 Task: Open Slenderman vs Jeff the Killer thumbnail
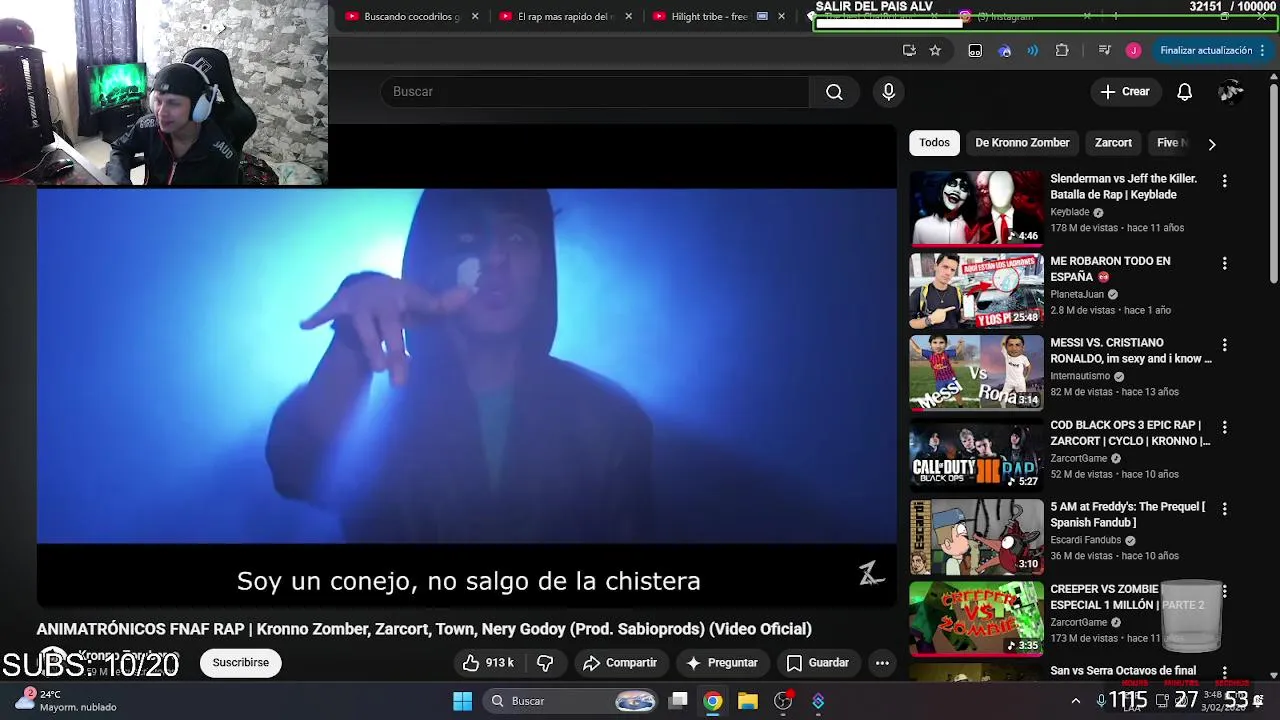pos(976,208)
